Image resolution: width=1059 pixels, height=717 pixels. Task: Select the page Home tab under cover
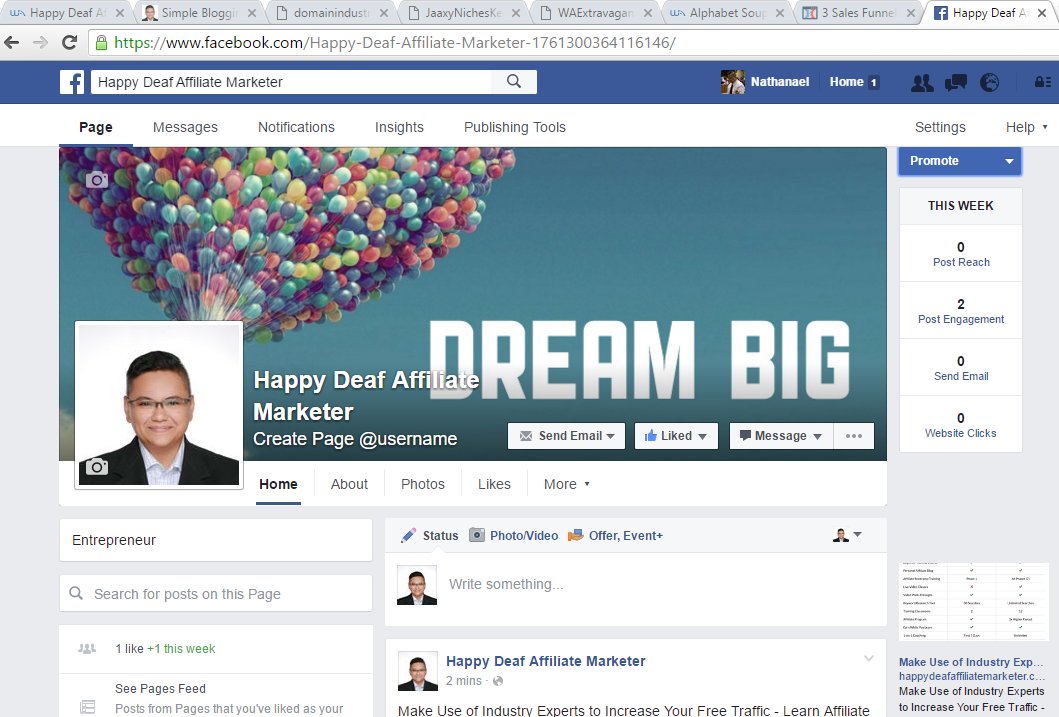pos(278,484)
